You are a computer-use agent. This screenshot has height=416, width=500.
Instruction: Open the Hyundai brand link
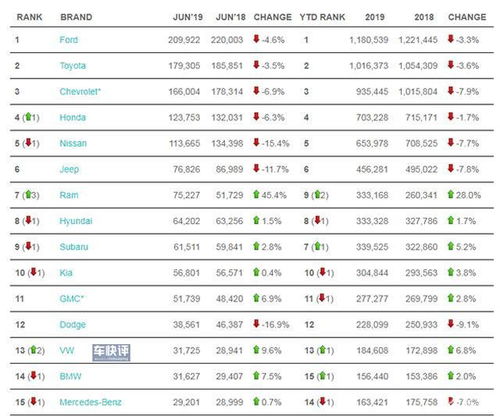[76, 221]
